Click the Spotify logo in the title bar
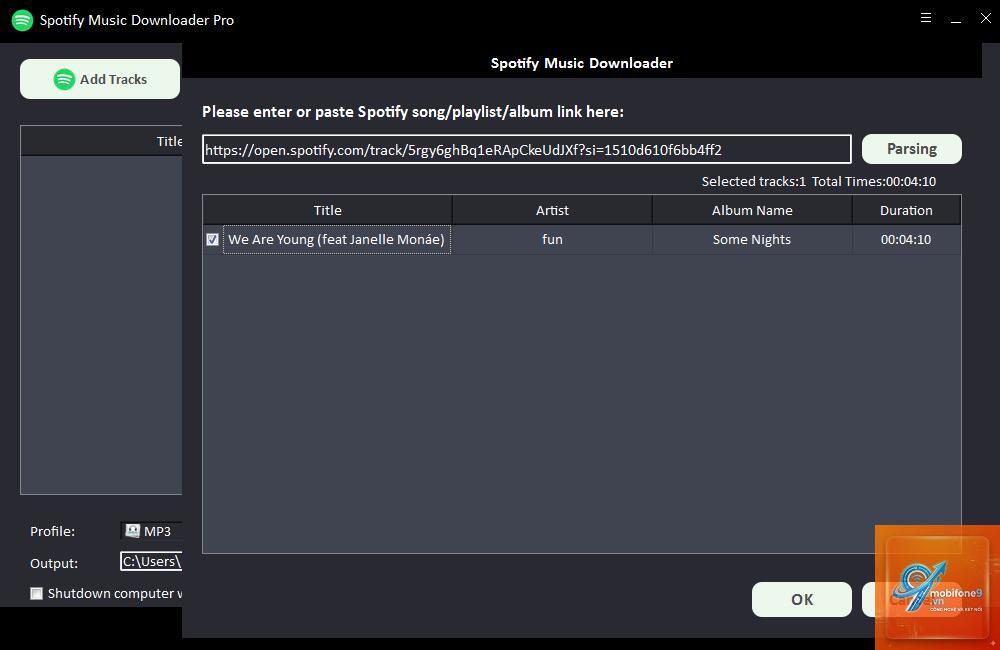 point(22,20)
